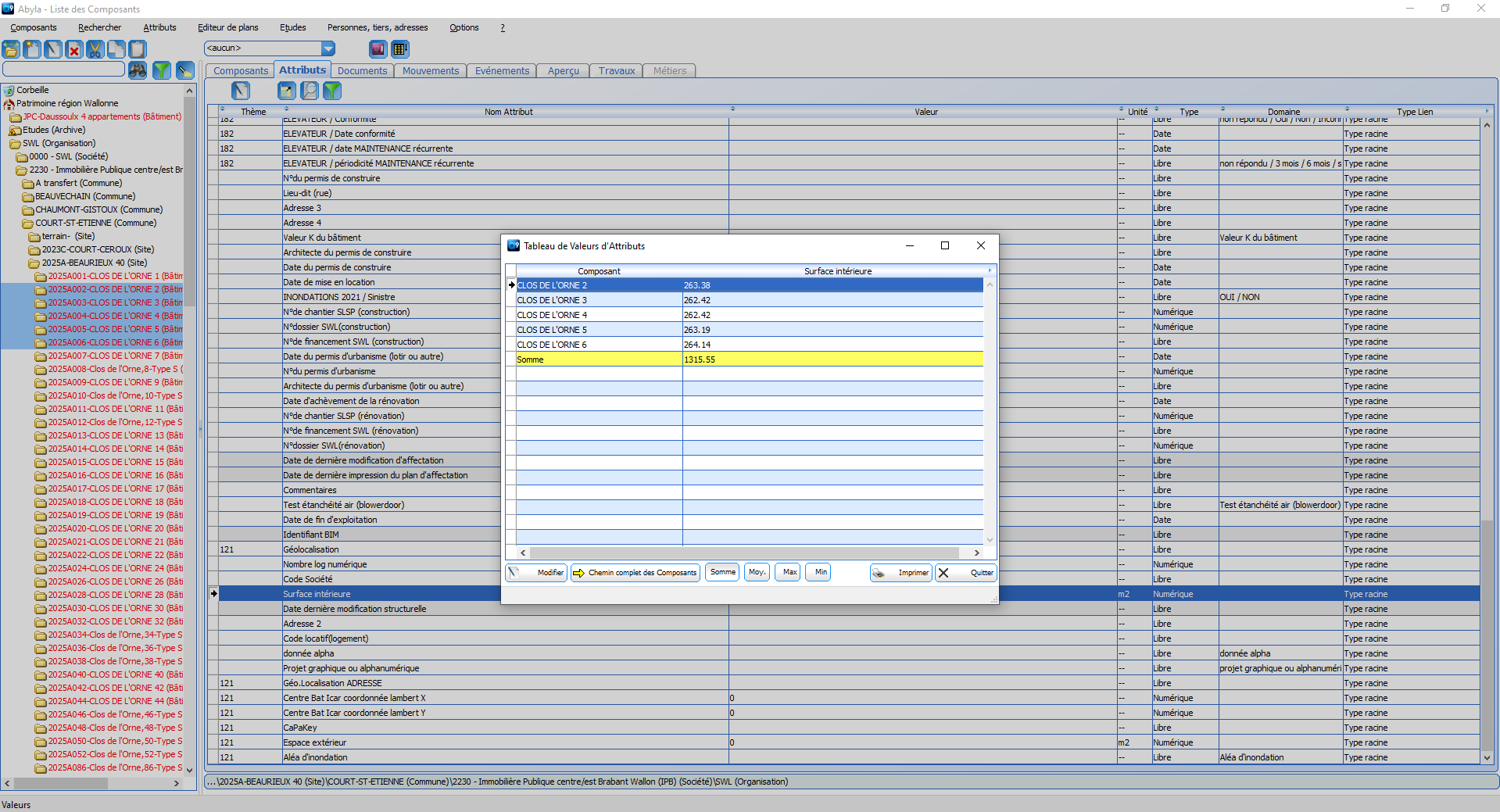Viewport: 1500px width, 812px height.
Task: Click Chemin complet des Composants button
Action: point(635,573)
